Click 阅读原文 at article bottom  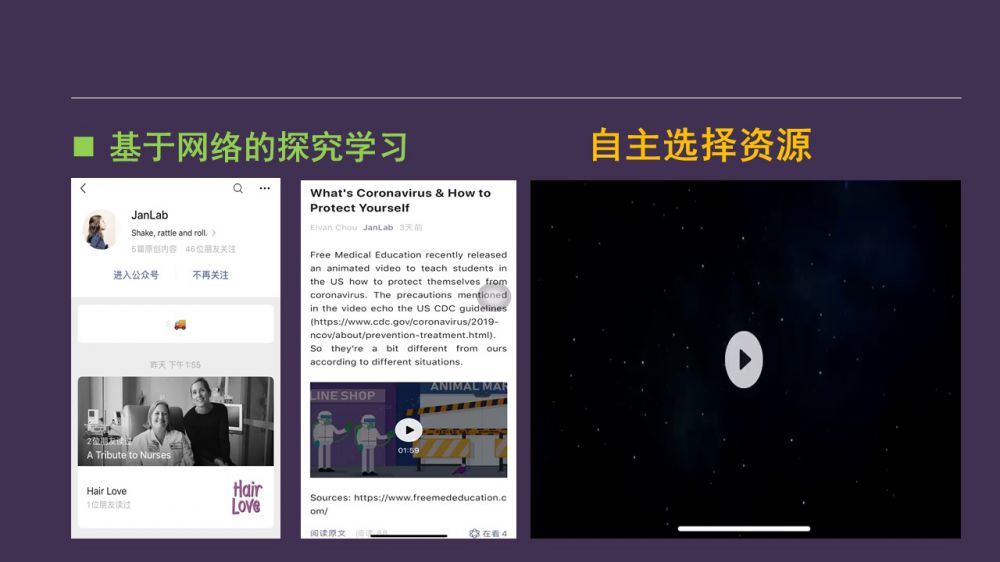tap(327, 534)
